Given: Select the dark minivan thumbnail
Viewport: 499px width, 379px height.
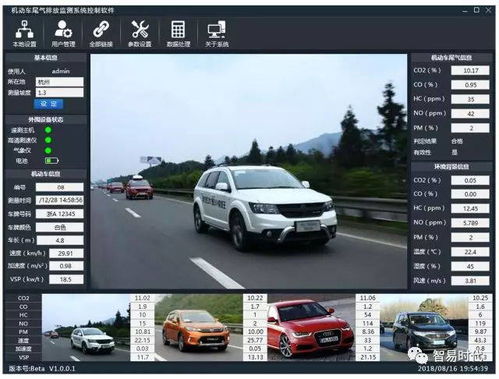Looking at the screenshot, I should tap(424, 328).
